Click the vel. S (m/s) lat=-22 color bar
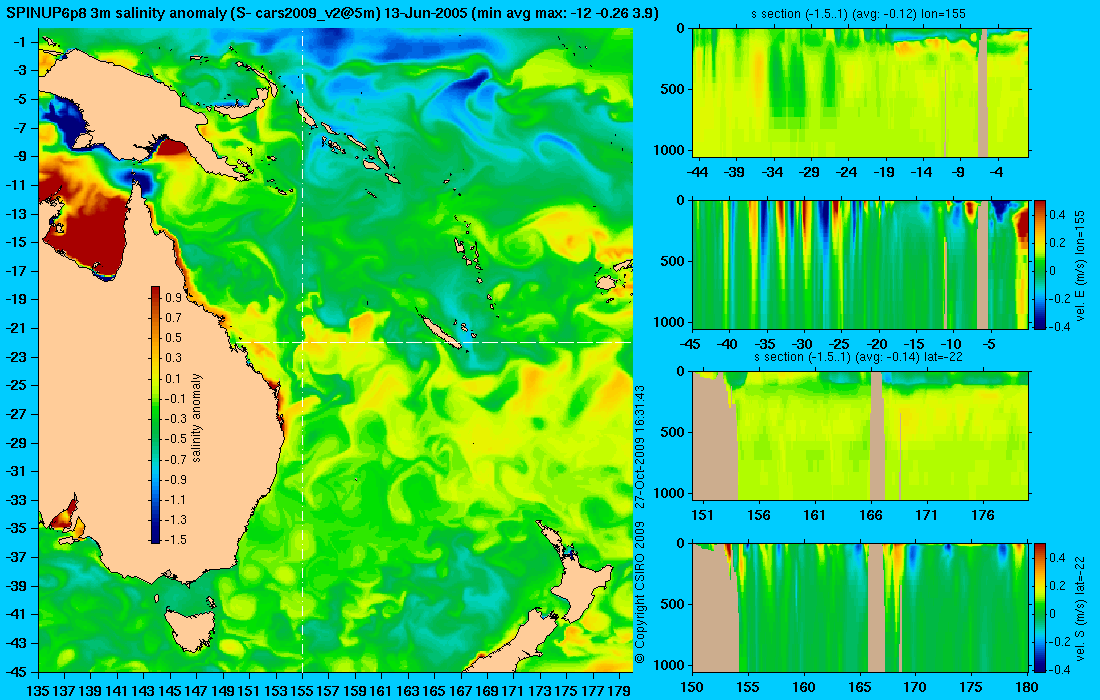This screenshot has height=700, width=1100. click(1040, 607)
